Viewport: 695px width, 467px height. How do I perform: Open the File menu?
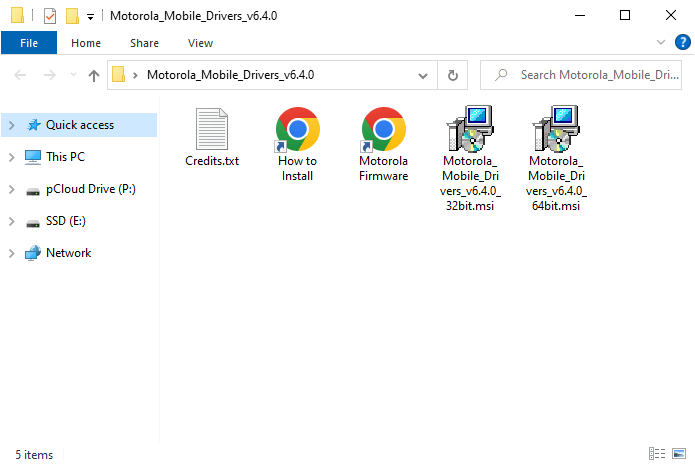click(x=29, y=43)
